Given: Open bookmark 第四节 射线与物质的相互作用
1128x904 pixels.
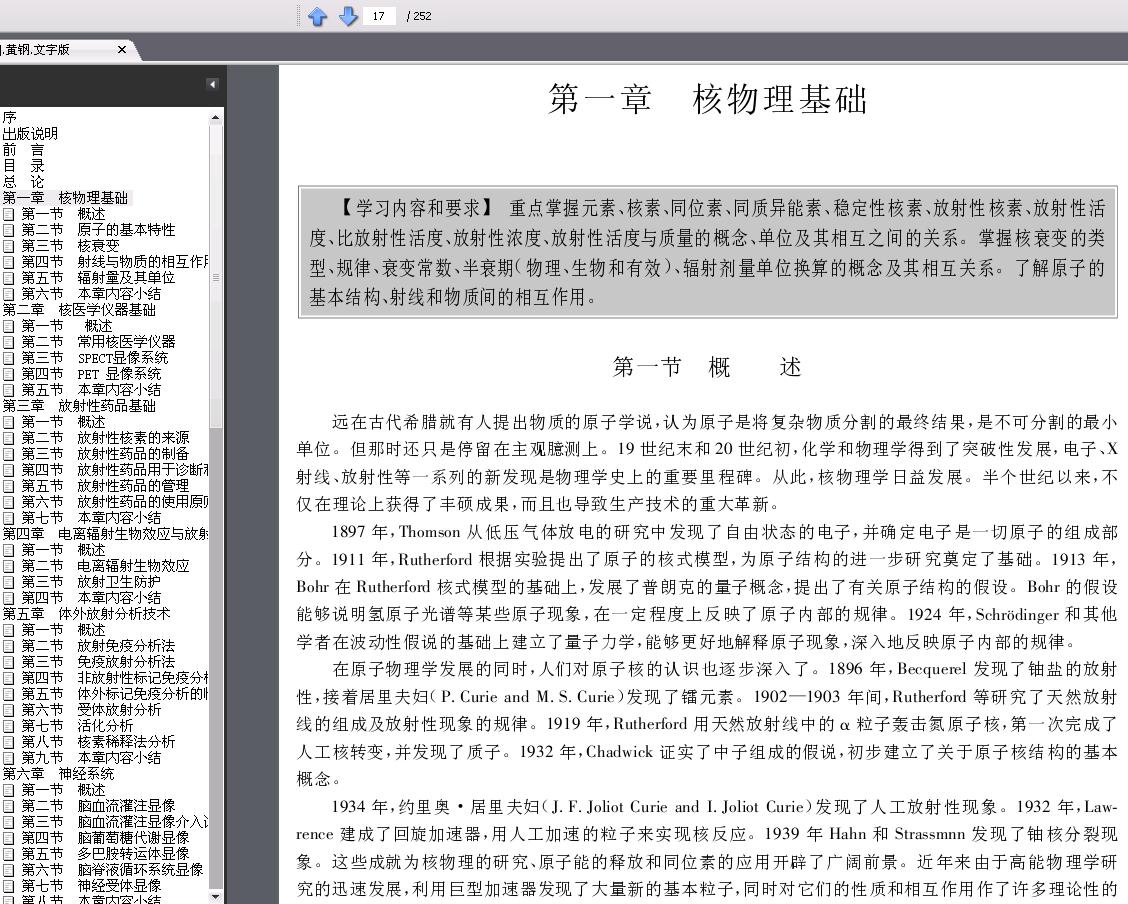Looking at the screenshot, I should click(114, 262).
